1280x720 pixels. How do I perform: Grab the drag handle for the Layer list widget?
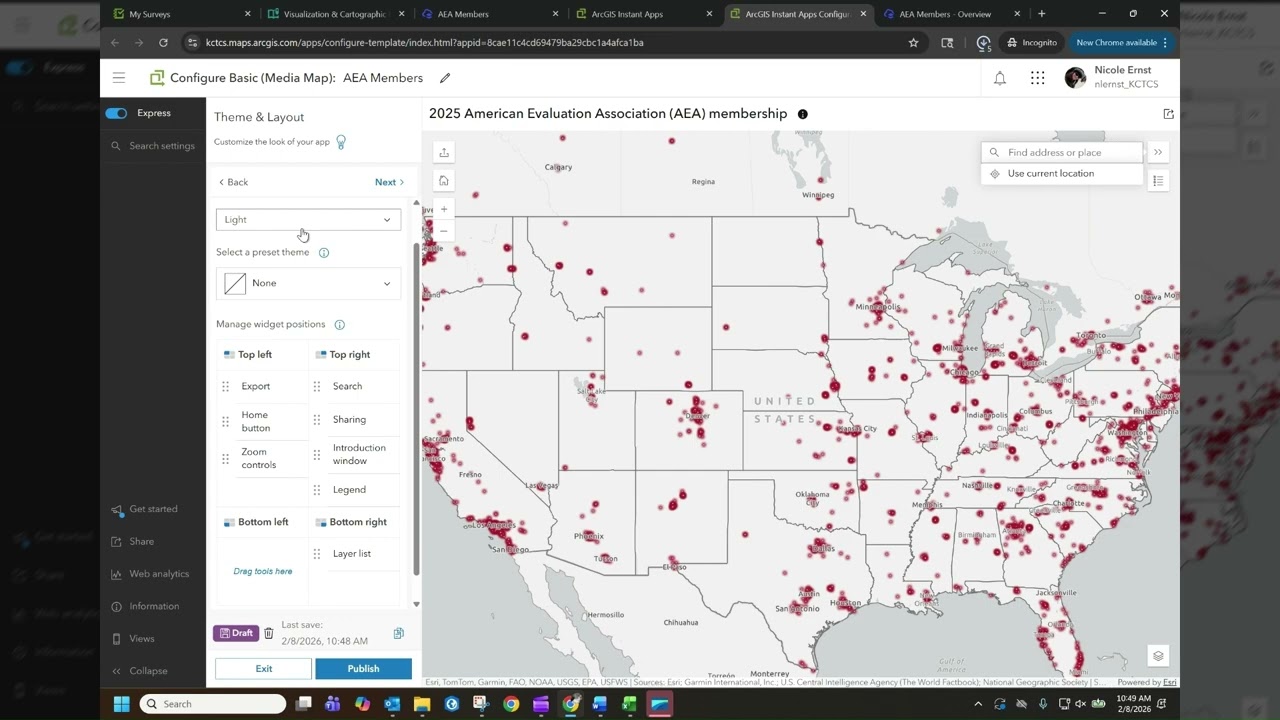click(x=317, y=554)
